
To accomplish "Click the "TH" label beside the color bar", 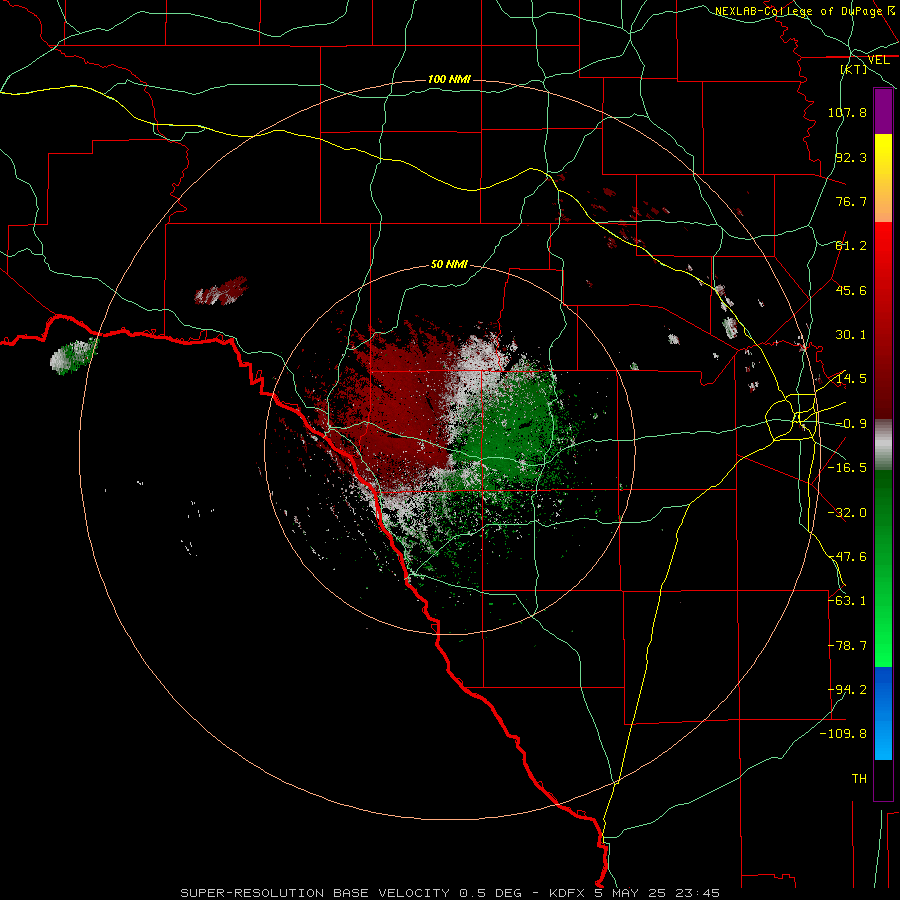I will click(859, 779).
